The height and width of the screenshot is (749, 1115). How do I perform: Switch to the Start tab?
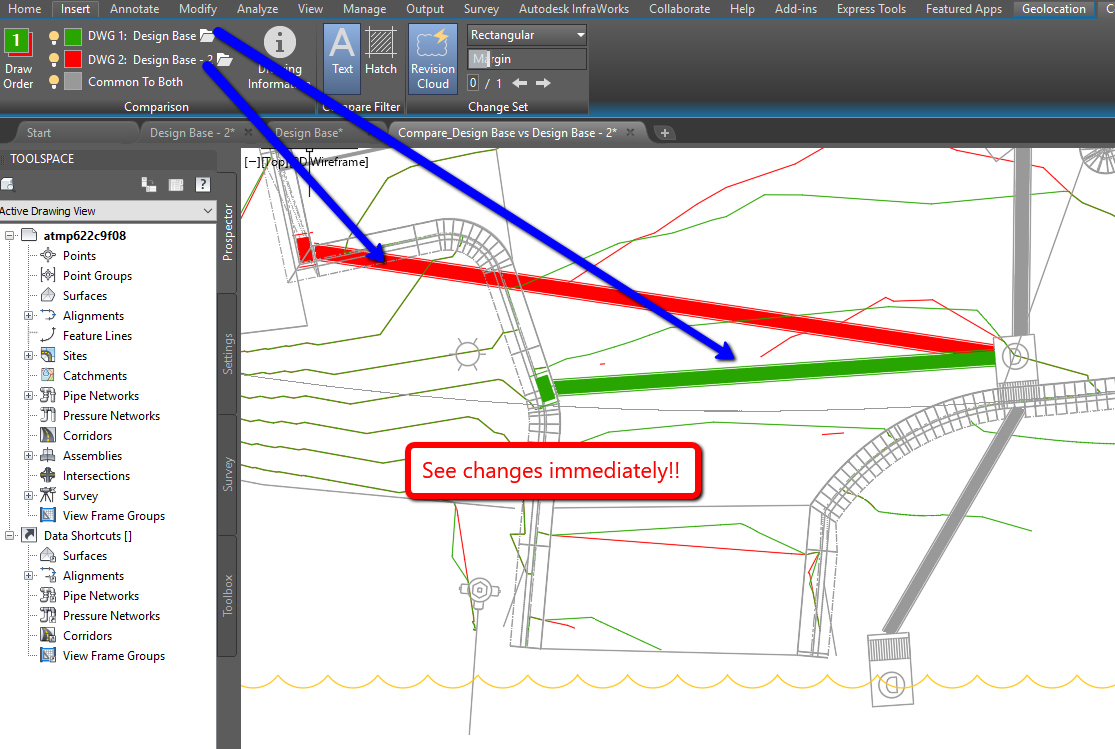coord(39,133)
